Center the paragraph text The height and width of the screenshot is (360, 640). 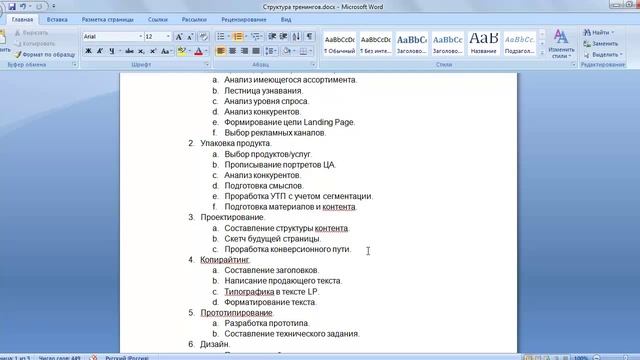232,51
